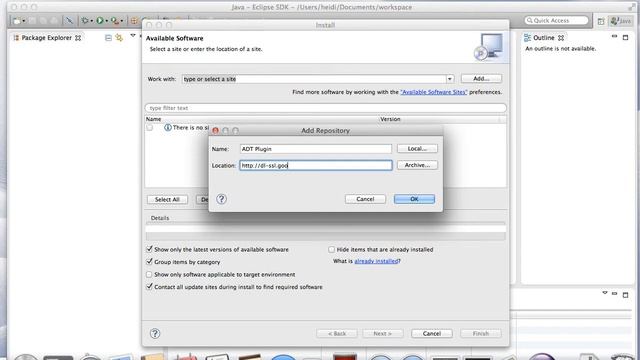Click the Quick Access search field
The width and height of the screenshot is (640, 360).
point(556,20)
